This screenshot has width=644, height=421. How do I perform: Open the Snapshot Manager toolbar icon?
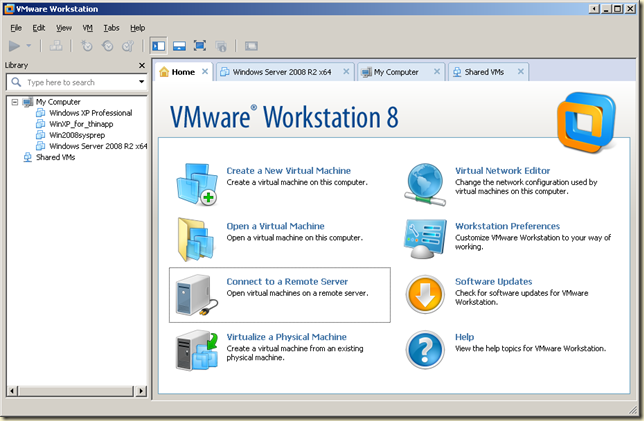(x=129, y=46)
